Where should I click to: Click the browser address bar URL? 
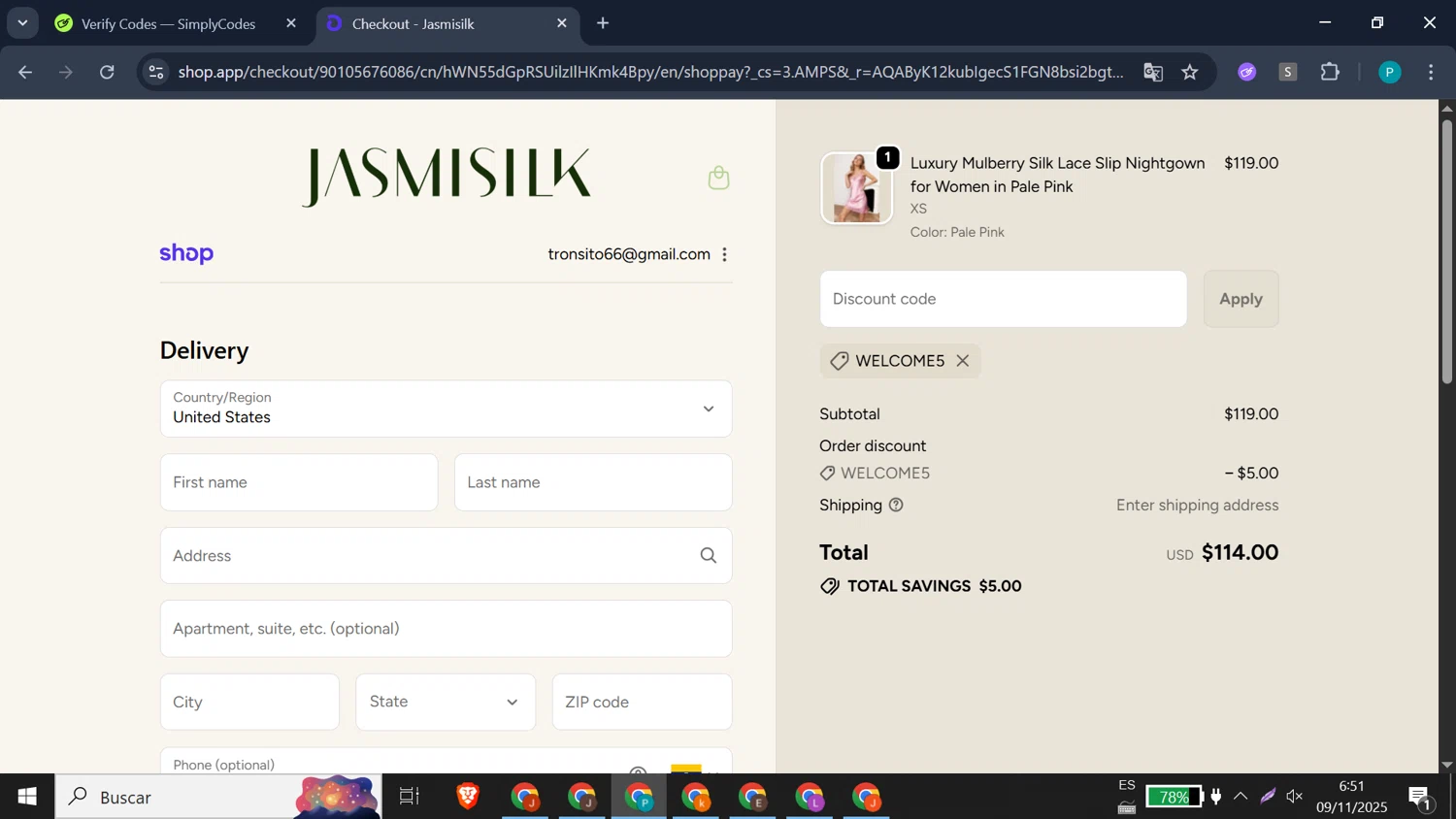click(x=650, y=72)
